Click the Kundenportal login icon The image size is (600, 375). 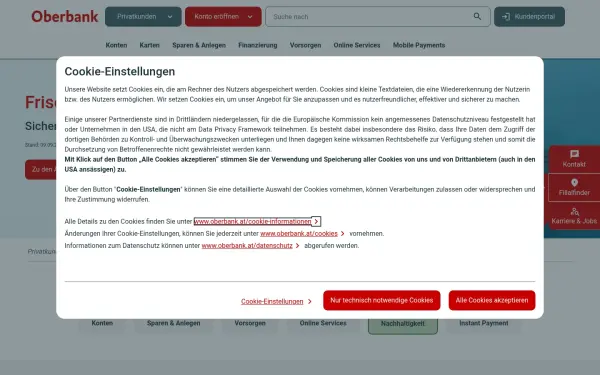tap(506, 17)
